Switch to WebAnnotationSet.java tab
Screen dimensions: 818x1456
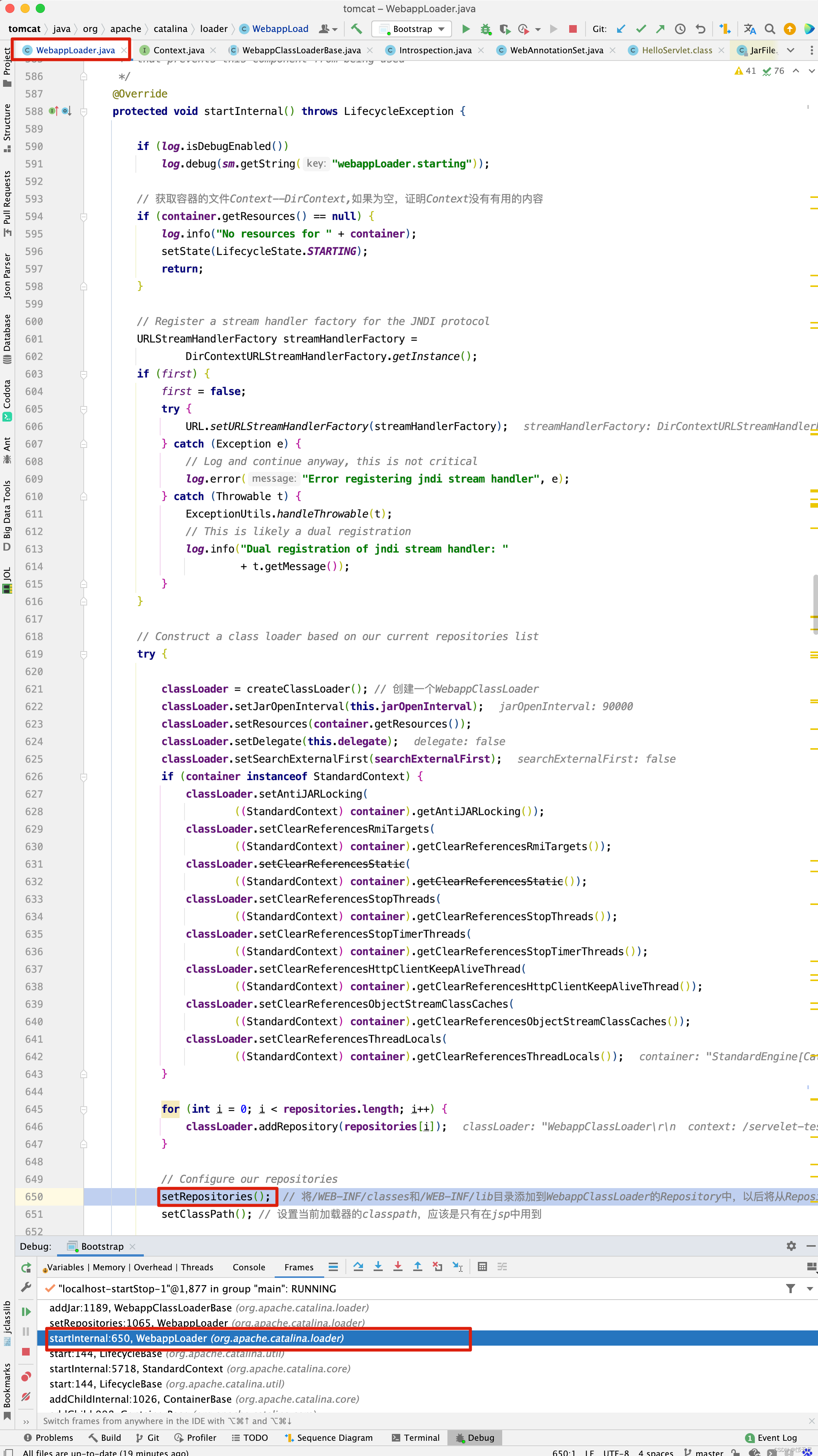pyautogui.click(x=557, y=50)
